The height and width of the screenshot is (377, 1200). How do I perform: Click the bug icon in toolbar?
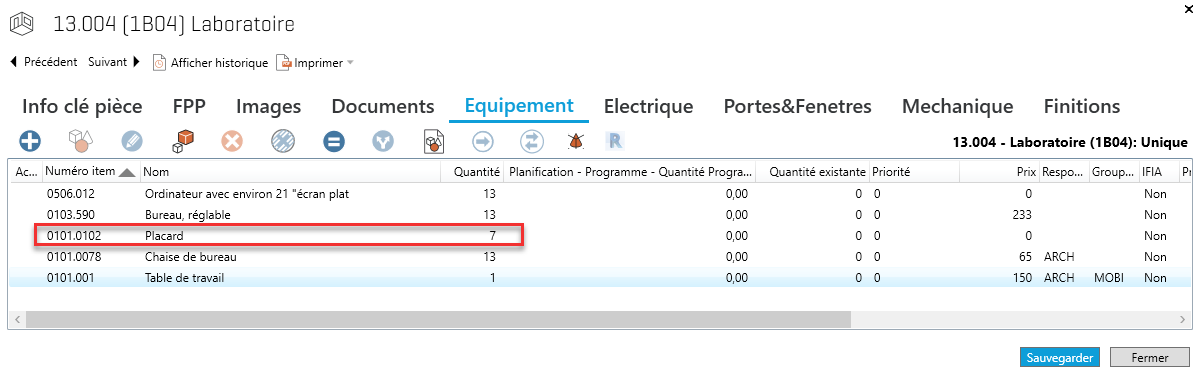576,142
